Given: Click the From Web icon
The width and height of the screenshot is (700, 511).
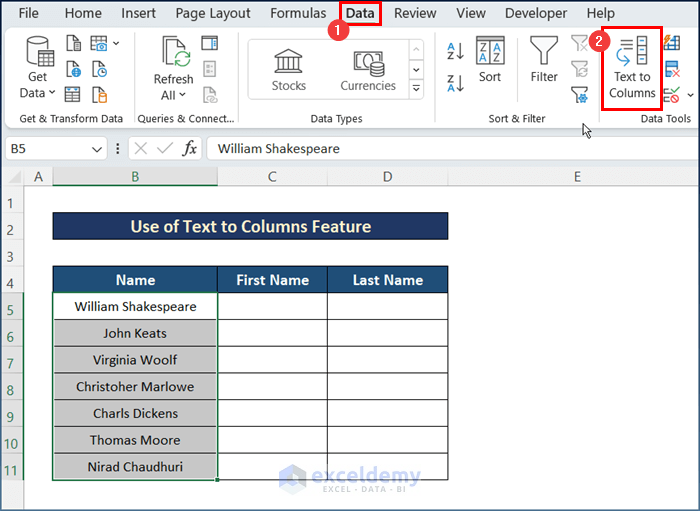Looking at the screenshot, I should [74, 69].
